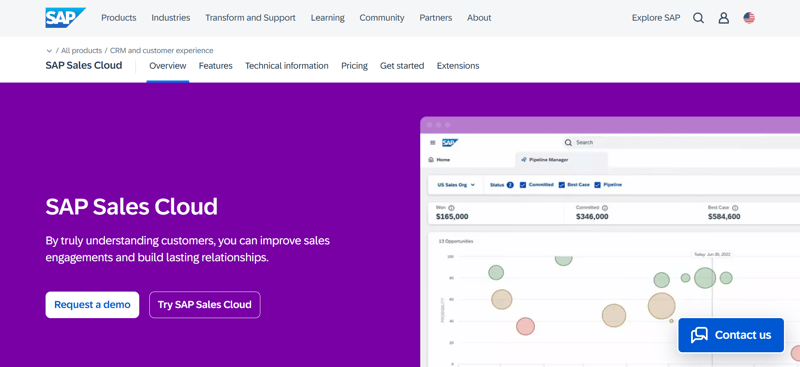Open the search magnifier icon in header
The image size is (800, 367).
[698, 18]
